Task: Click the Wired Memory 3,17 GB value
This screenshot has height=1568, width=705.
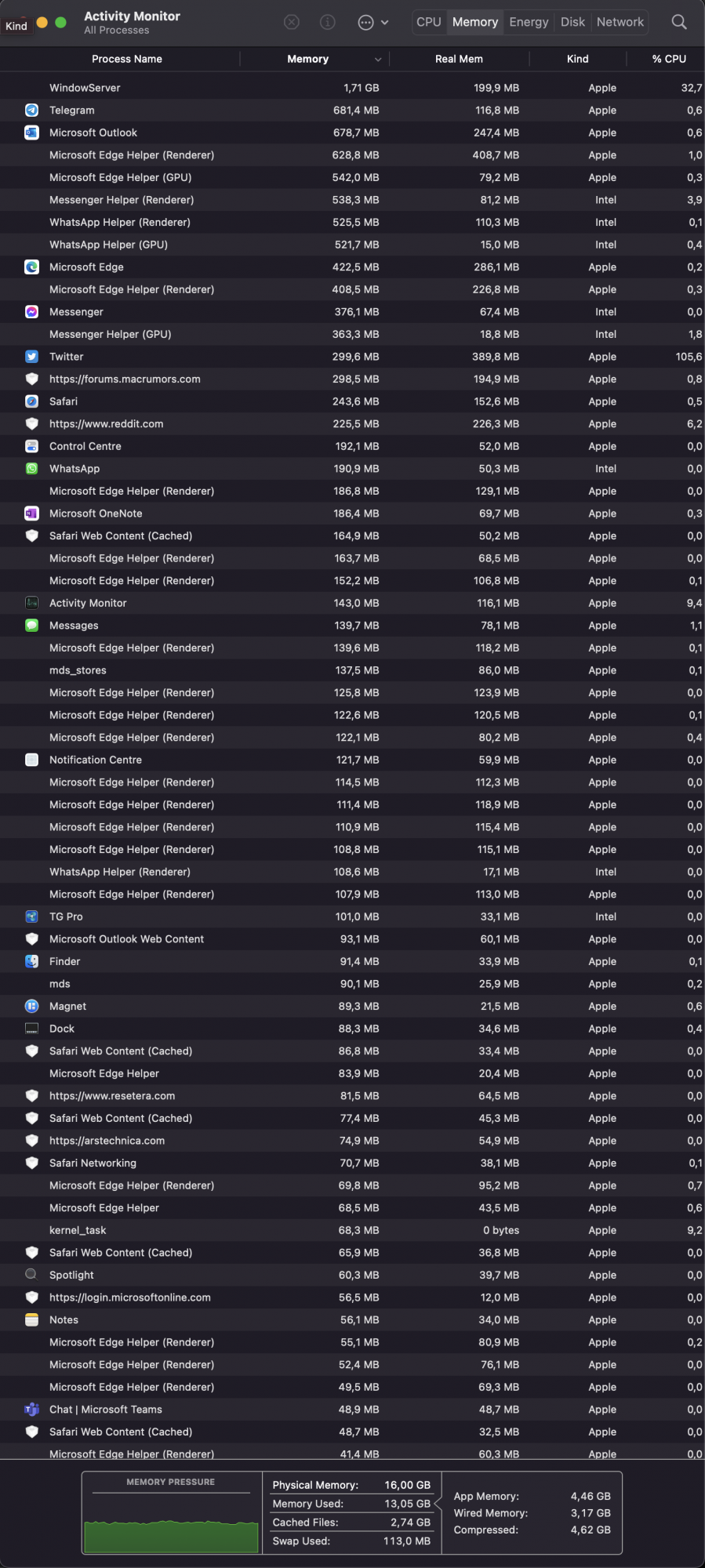Action: [x=591, y=1513]
